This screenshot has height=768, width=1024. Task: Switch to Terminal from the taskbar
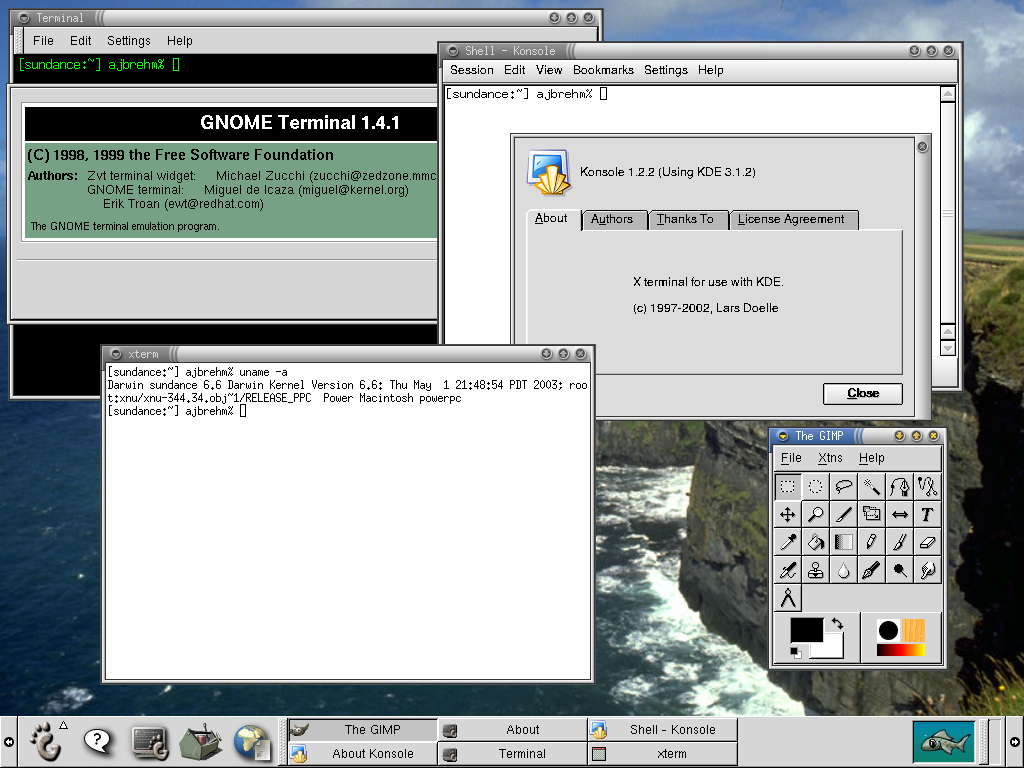[513, 754]
